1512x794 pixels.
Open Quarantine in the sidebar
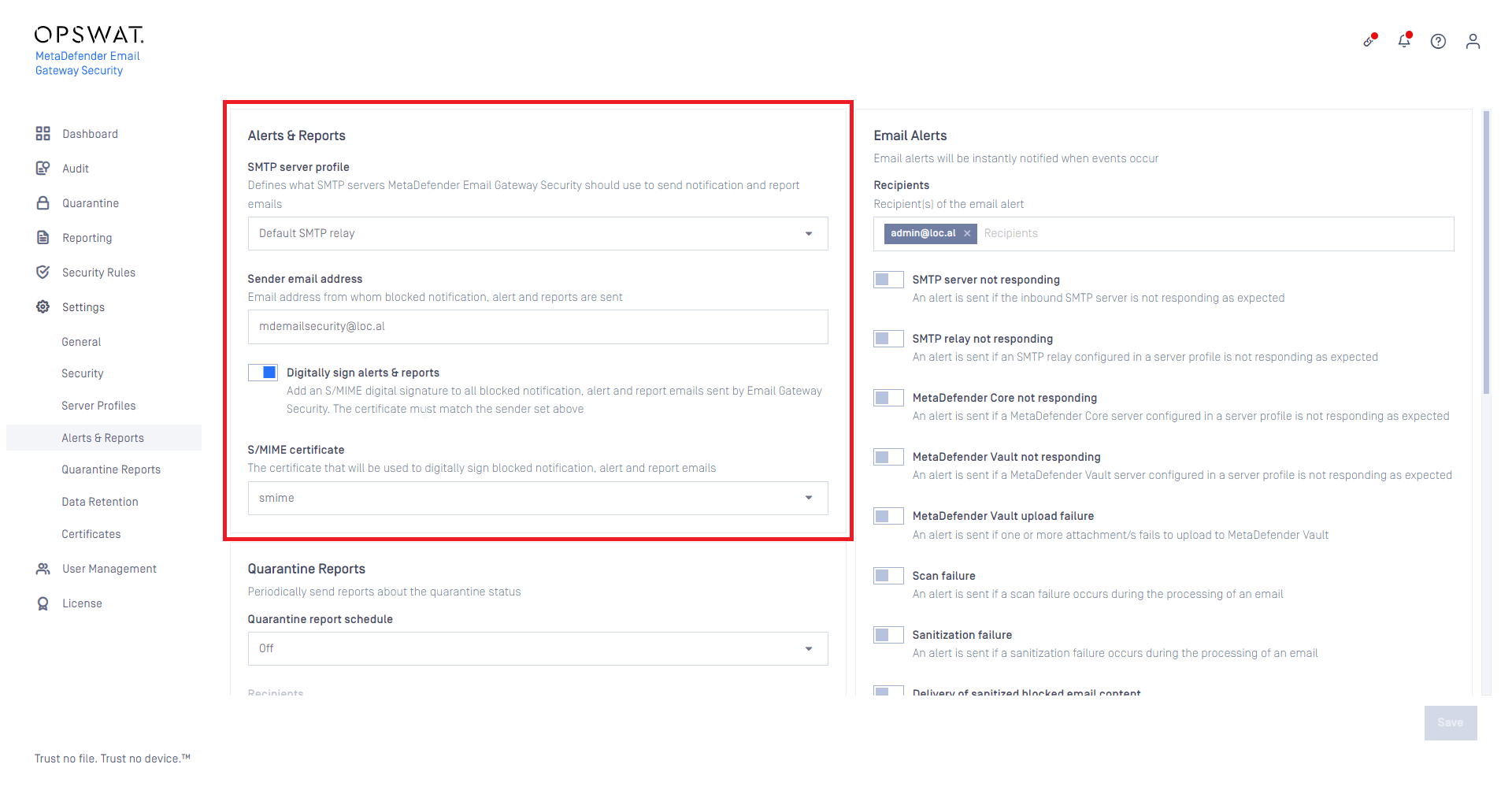[91, 203]
